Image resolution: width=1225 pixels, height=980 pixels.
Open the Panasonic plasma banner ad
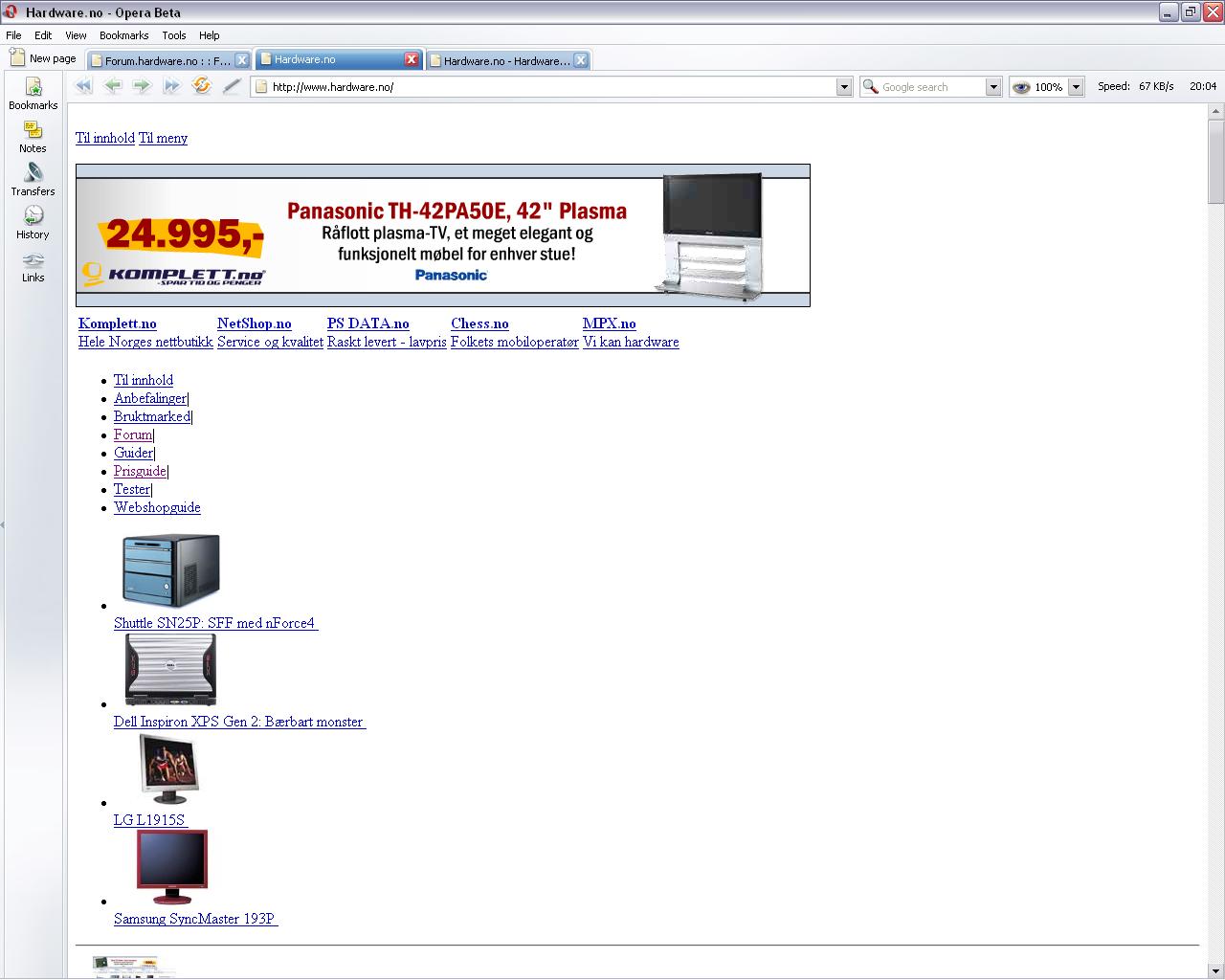pos(443,235)
